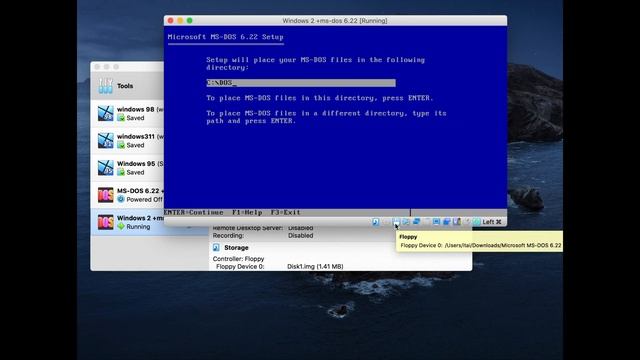Open the Tools entry in VirtualBox Manager

[x=127, y=86]
